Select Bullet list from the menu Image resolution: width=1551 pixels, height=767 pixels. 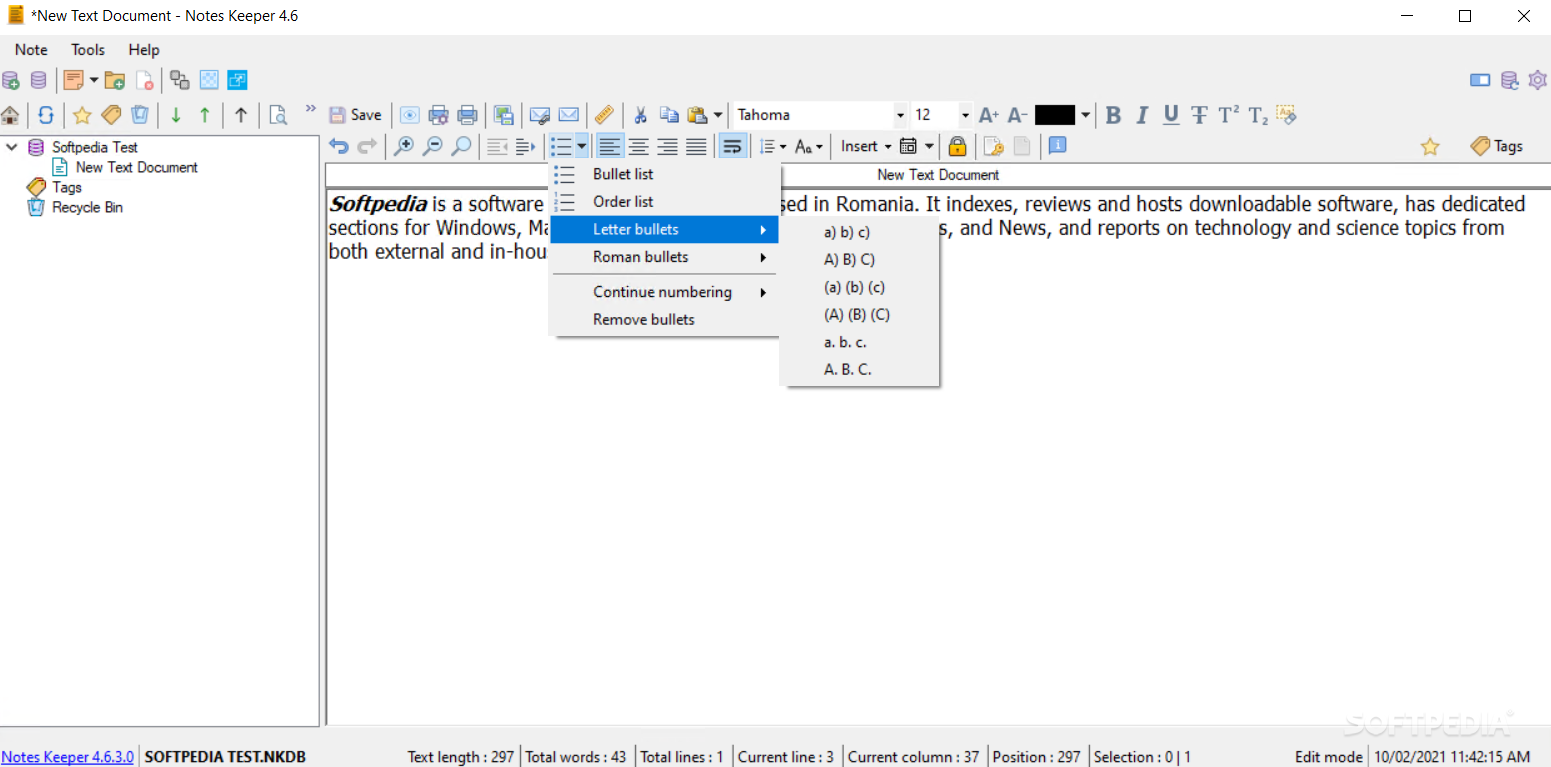pyautogui.click(x=665, y=174)
